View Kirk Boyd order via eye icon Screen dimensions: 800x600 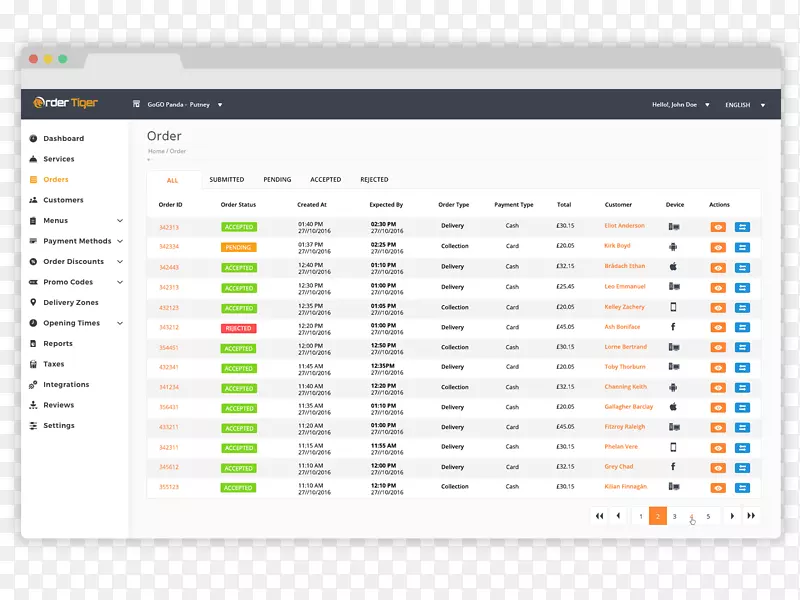tap(718, 247)
